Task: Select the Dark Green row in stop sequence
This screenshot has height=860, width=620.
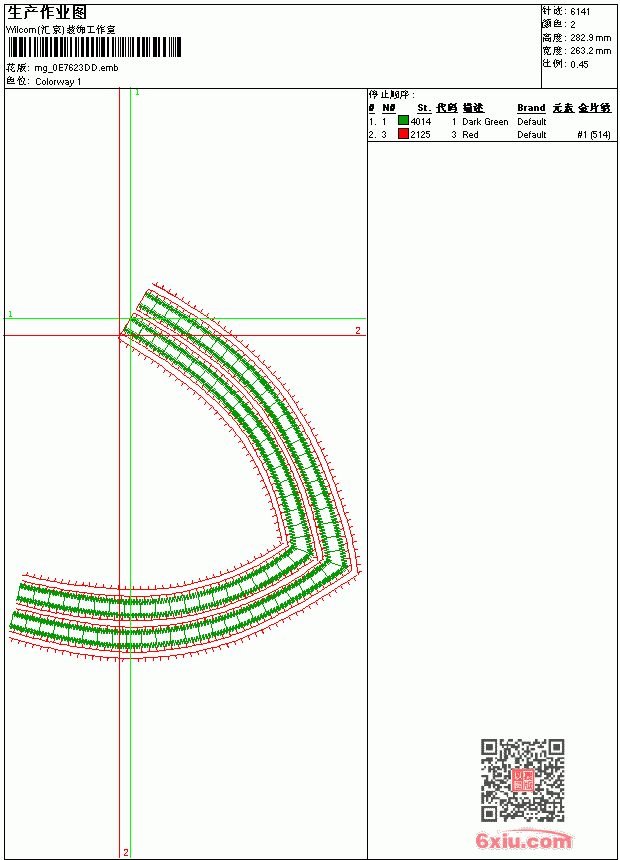Action: pos(491,121)
